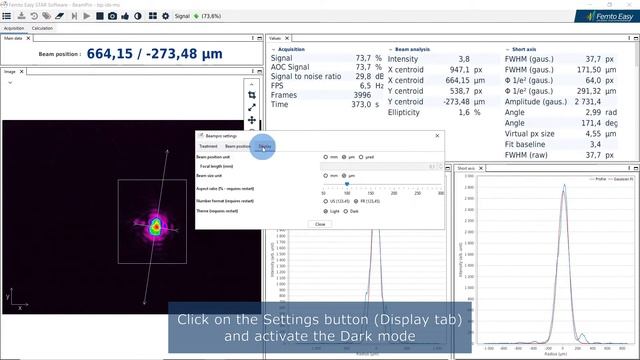This screenshot has width=640, height=360.
Task: Open the Treatment tab in settings
Action: 208,146
